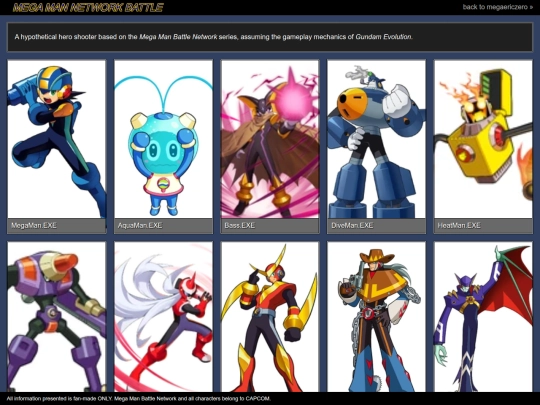Click the fan-made CAPCOM disclaimer footer text
The image size is (540, 405).
[x=138, y=399]
